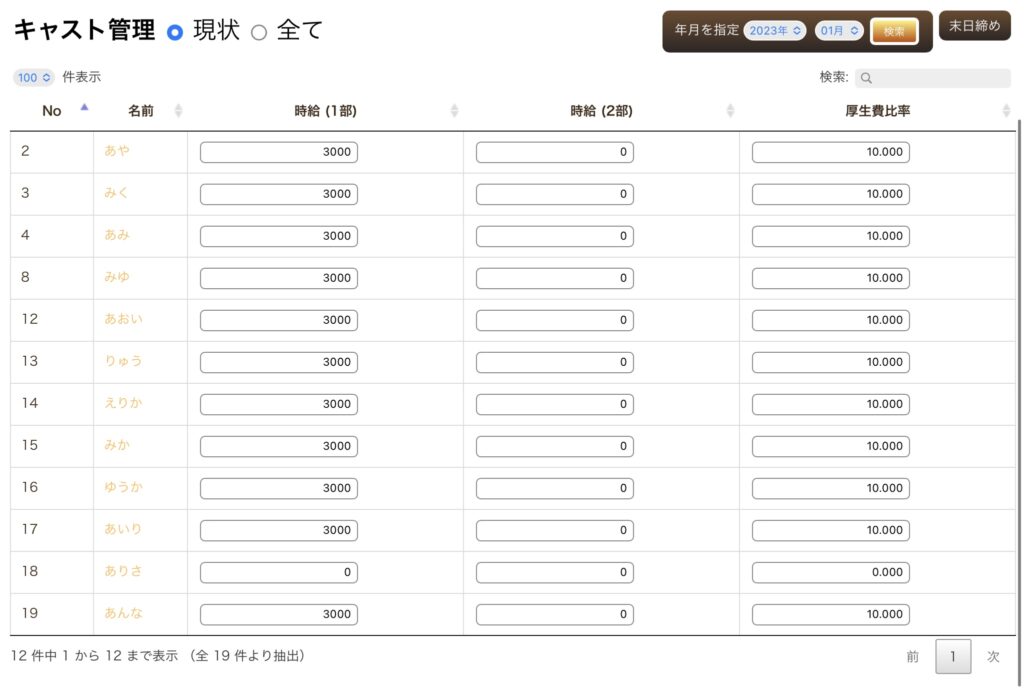Open cast name link ありさ
This screenshot has height=689, width=1024.
click(x=123, y=571)
